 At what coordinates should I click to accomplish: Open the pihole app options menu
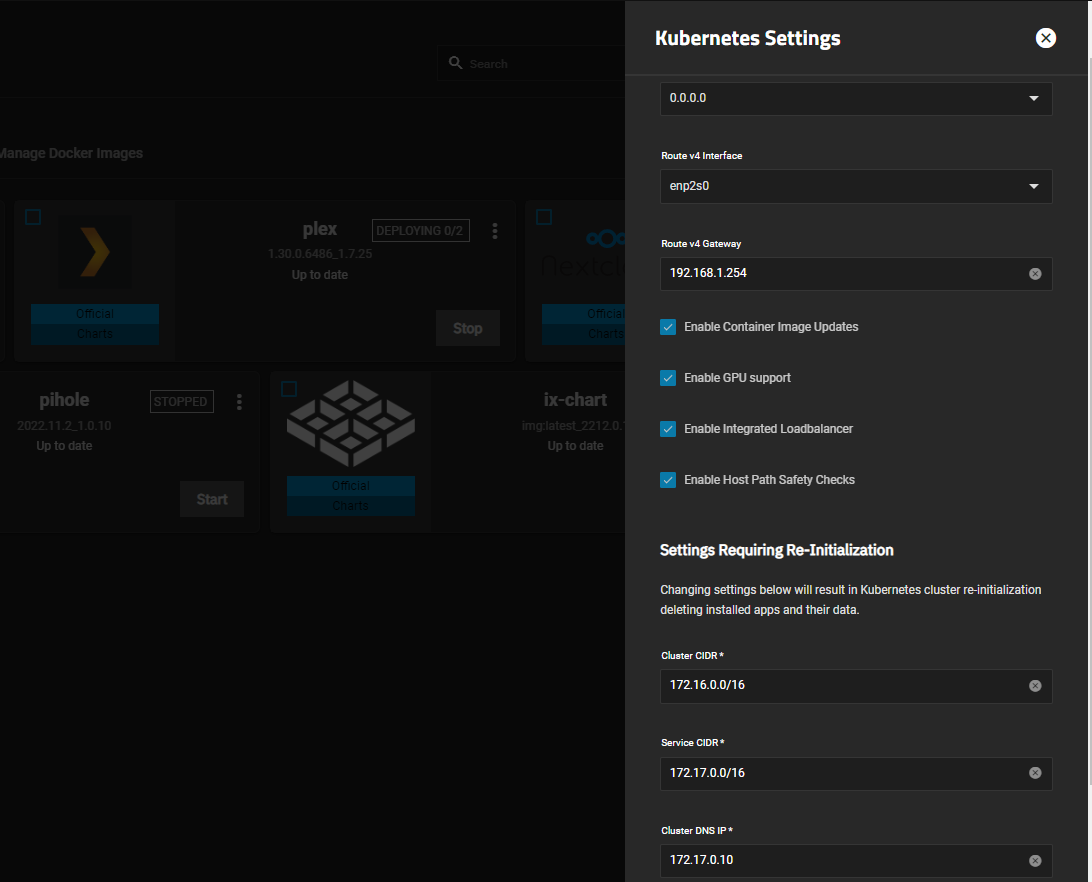239,401
